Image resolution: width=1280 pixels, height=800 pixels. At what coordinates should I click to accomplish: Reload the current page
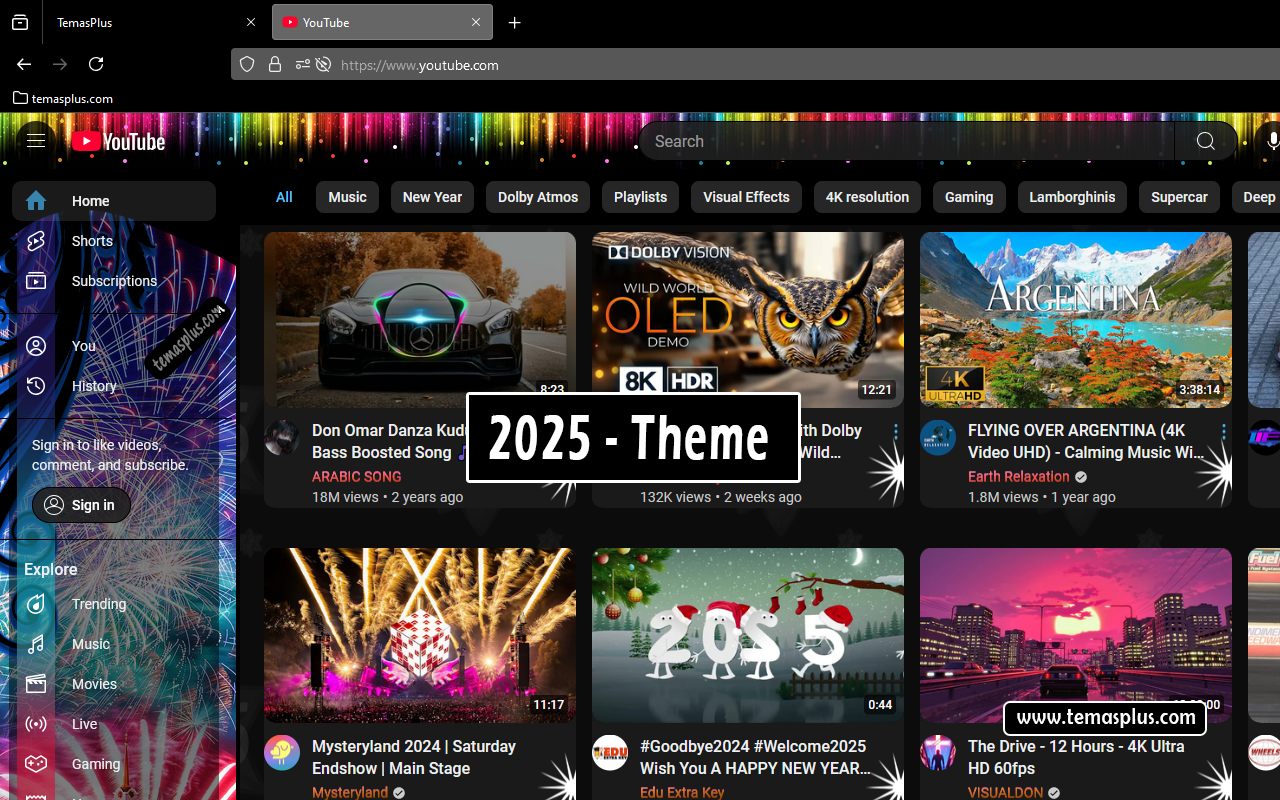96,64
